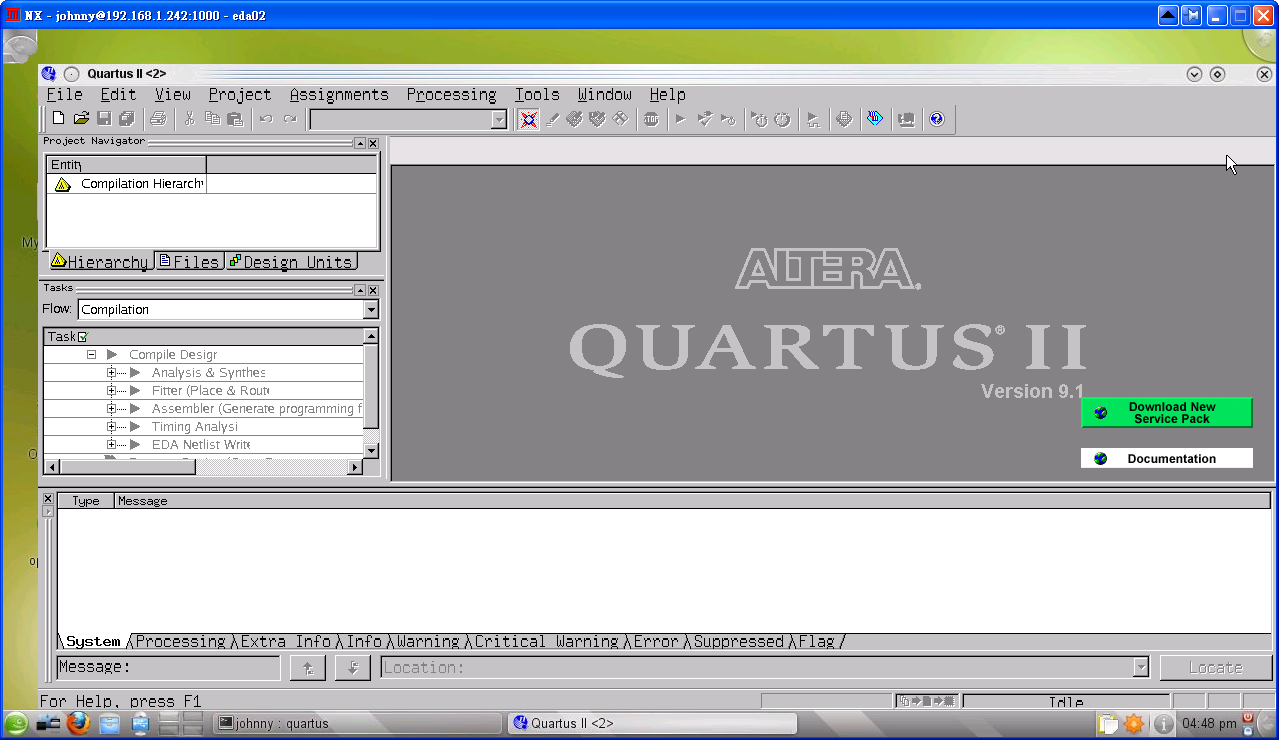Image resolution: width=1279 pixels, height=740 pixels.
Task: Click the blue Help question mark icon
Action: coord(936,119)
